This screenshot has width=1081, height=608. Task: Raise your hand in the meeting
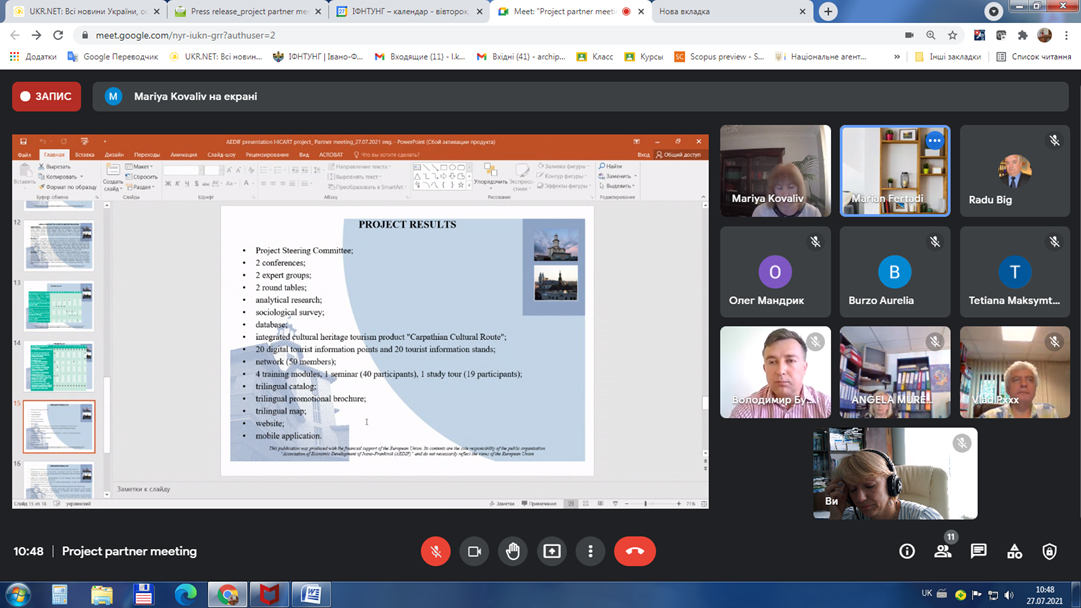(513, 551)
